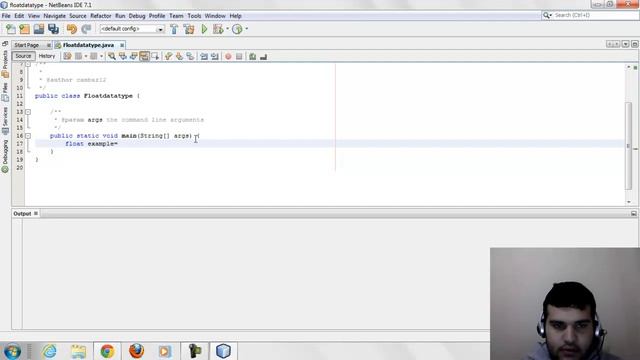Collapse the Javadoc fold at line 13

point(28,111)
